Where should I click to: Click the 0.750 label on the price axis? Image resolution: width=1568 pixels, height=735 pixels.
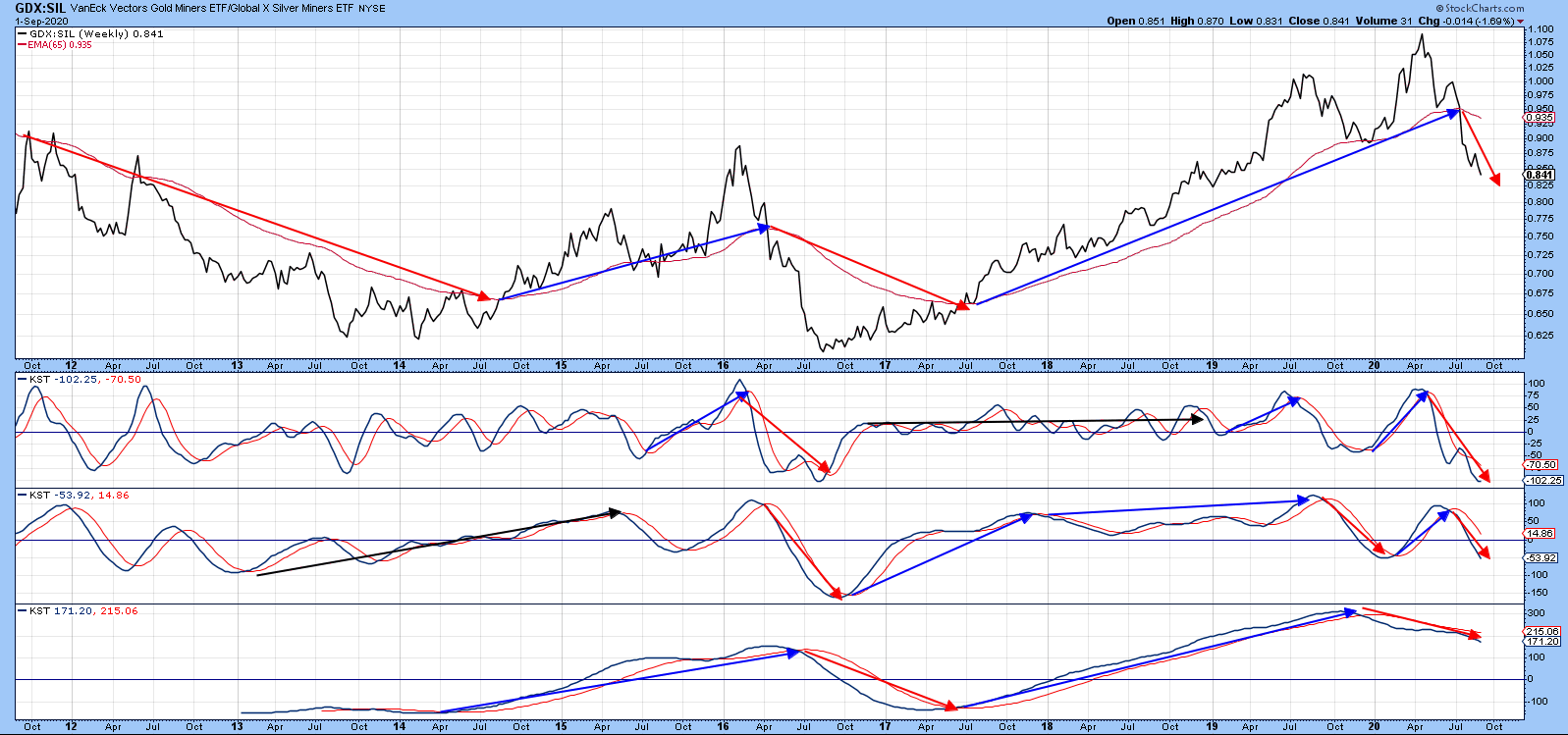point(1541,236)
